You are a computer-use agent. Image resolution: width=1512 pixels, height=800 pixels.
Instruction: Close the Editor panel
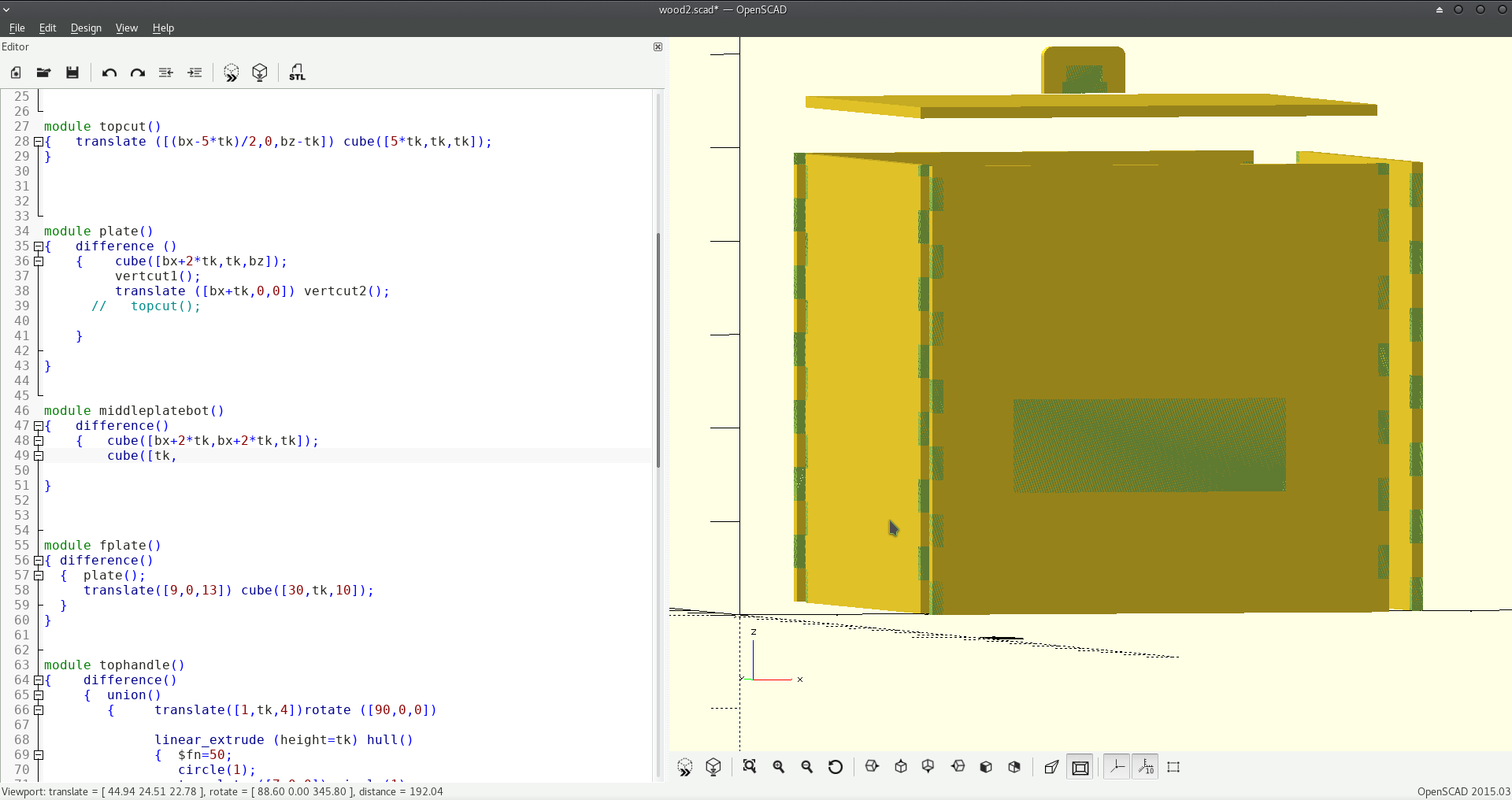(658, 47)
